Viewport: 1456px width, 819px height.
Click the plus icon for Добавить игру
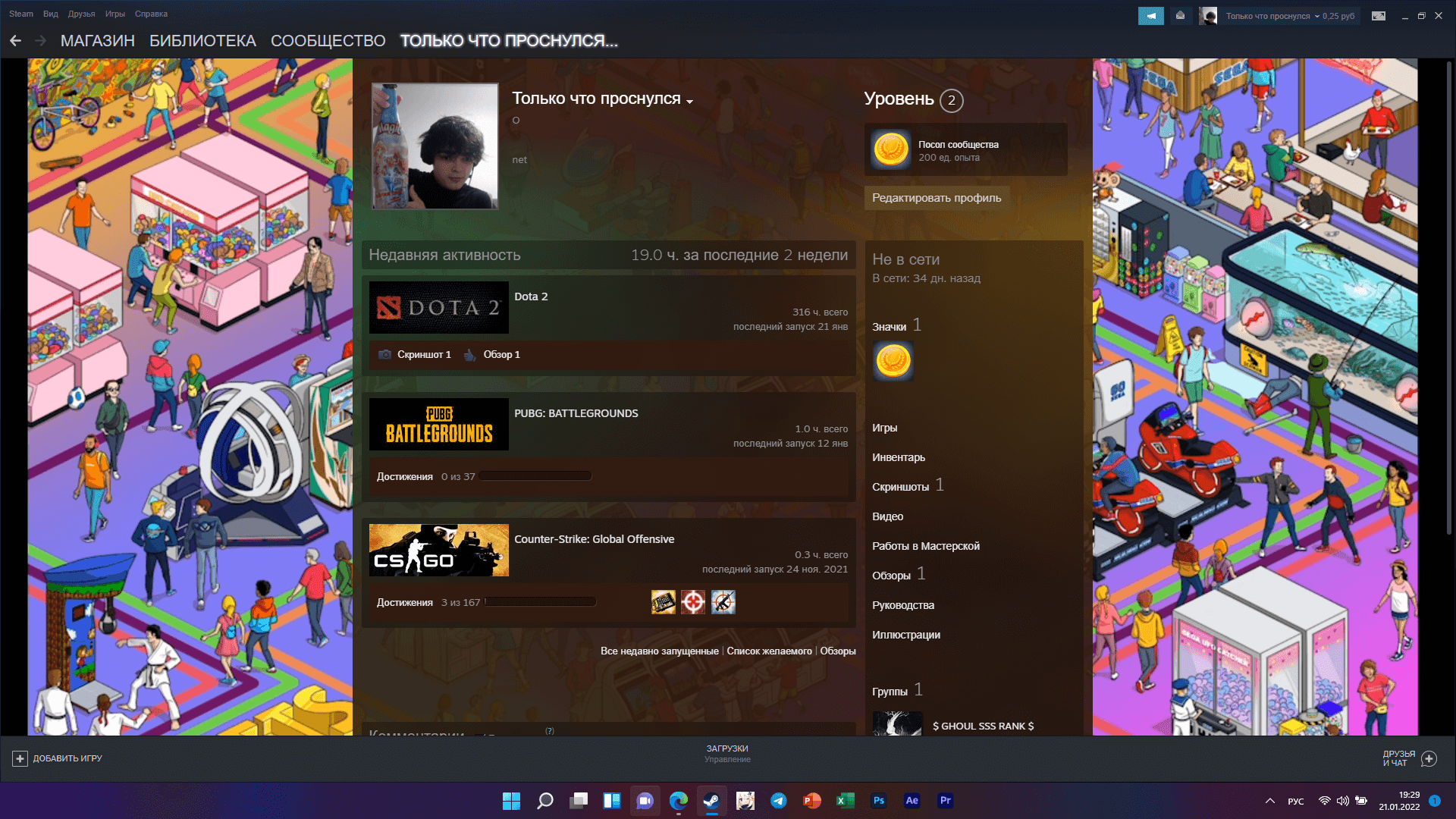click(20, 758)
